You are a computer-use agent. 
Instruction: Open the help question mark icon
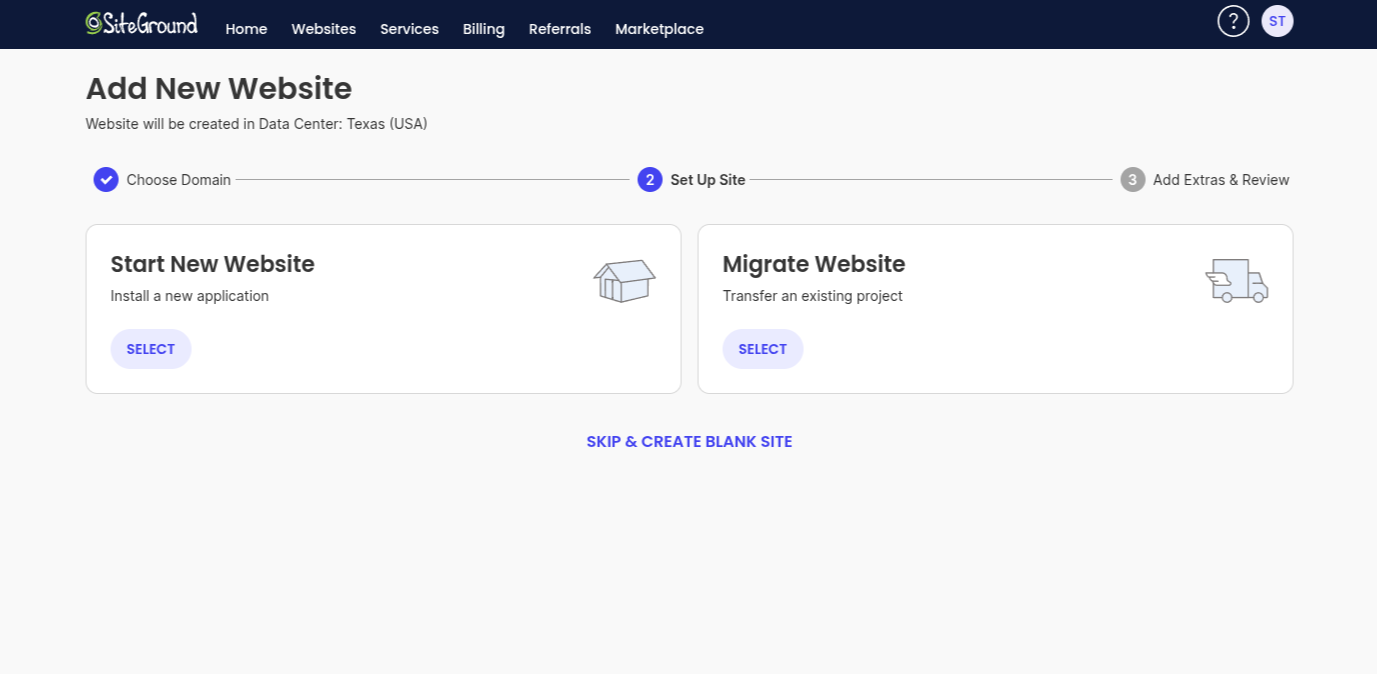(1233, 21)
